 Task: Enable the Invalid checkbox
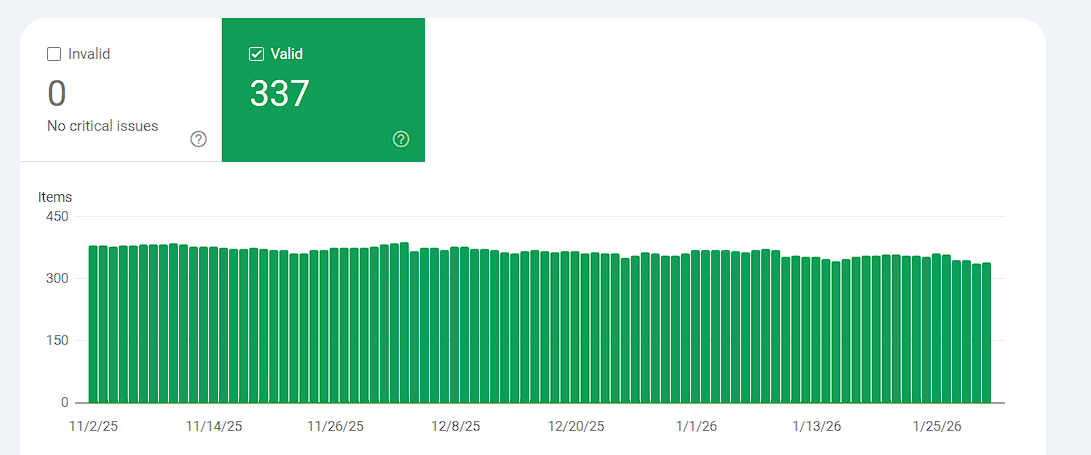click(x=54, y=54)
